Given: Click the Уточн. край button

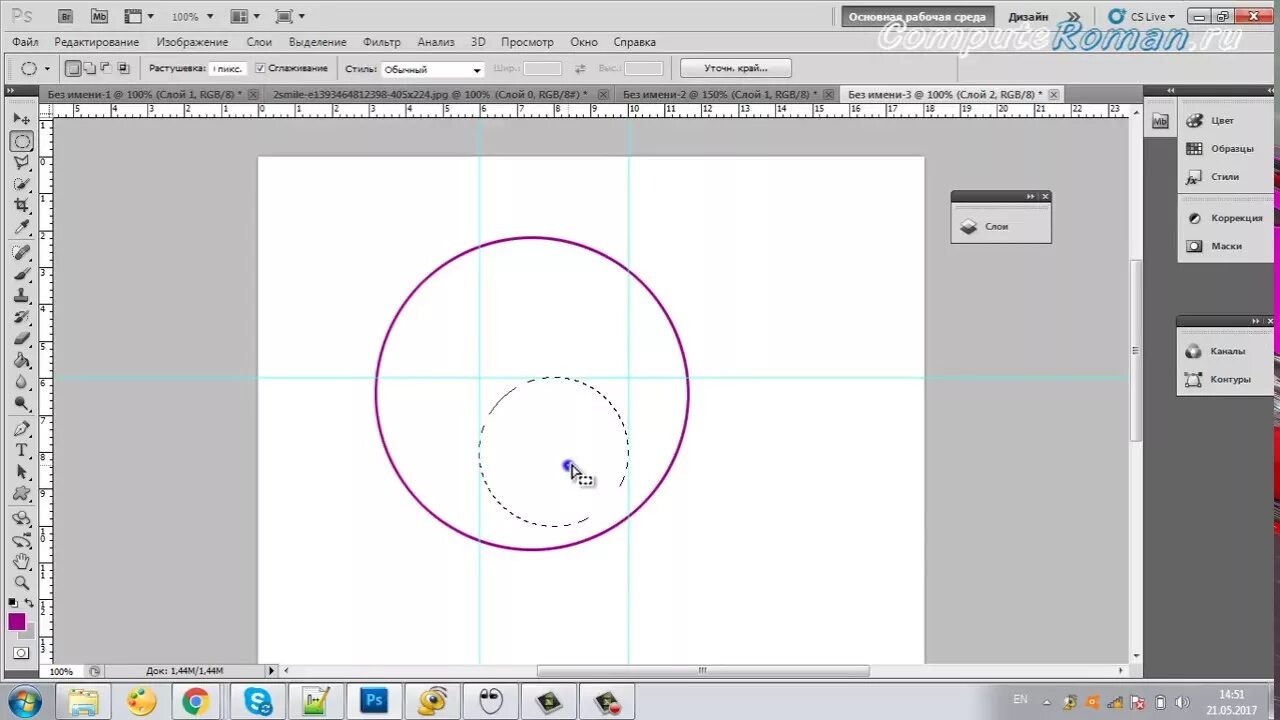Looking at the screenshot, I should pos(736,68).
